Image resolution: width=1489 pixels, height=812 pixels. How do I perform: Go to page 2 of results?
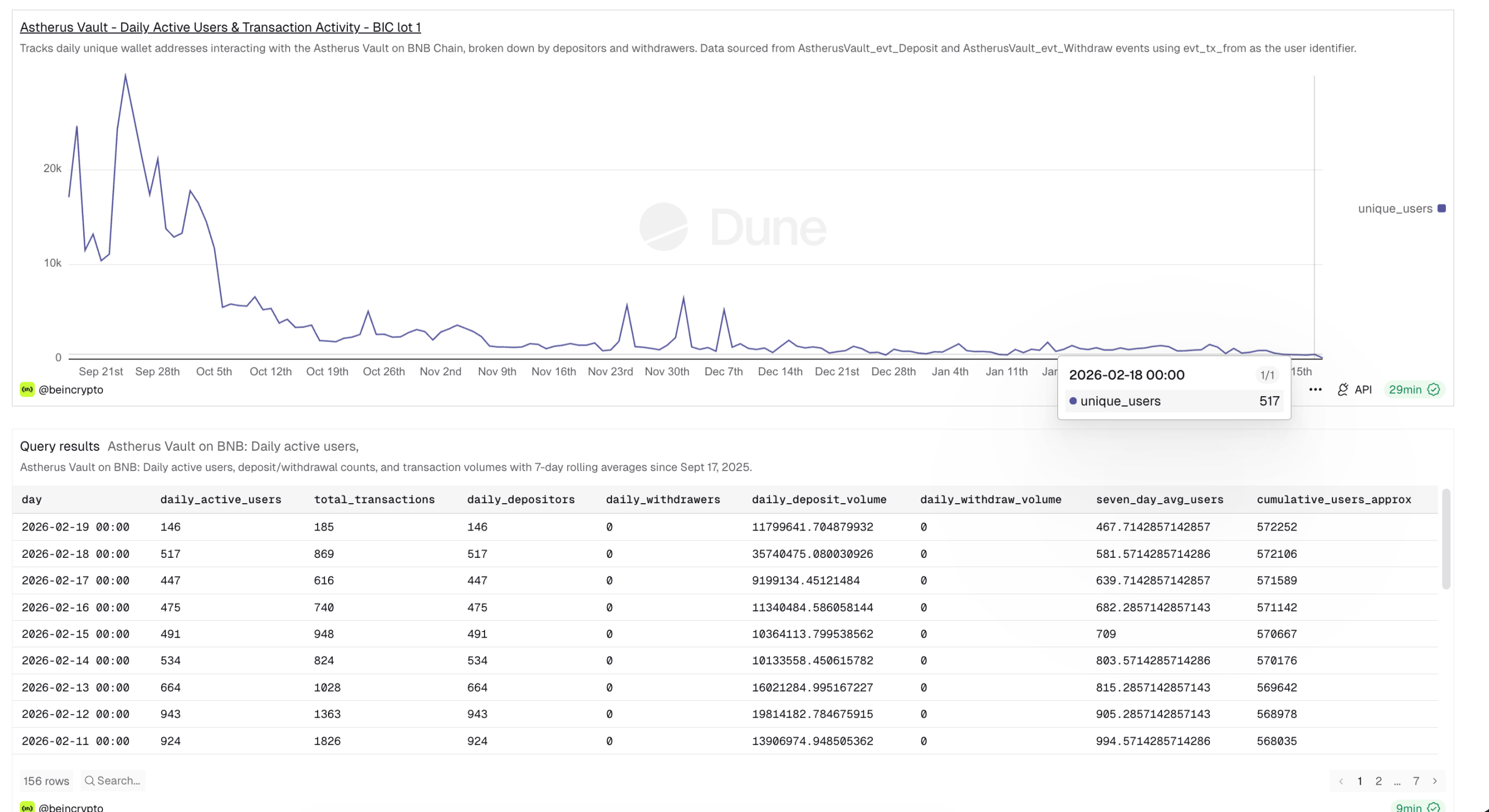point(1378,781)
